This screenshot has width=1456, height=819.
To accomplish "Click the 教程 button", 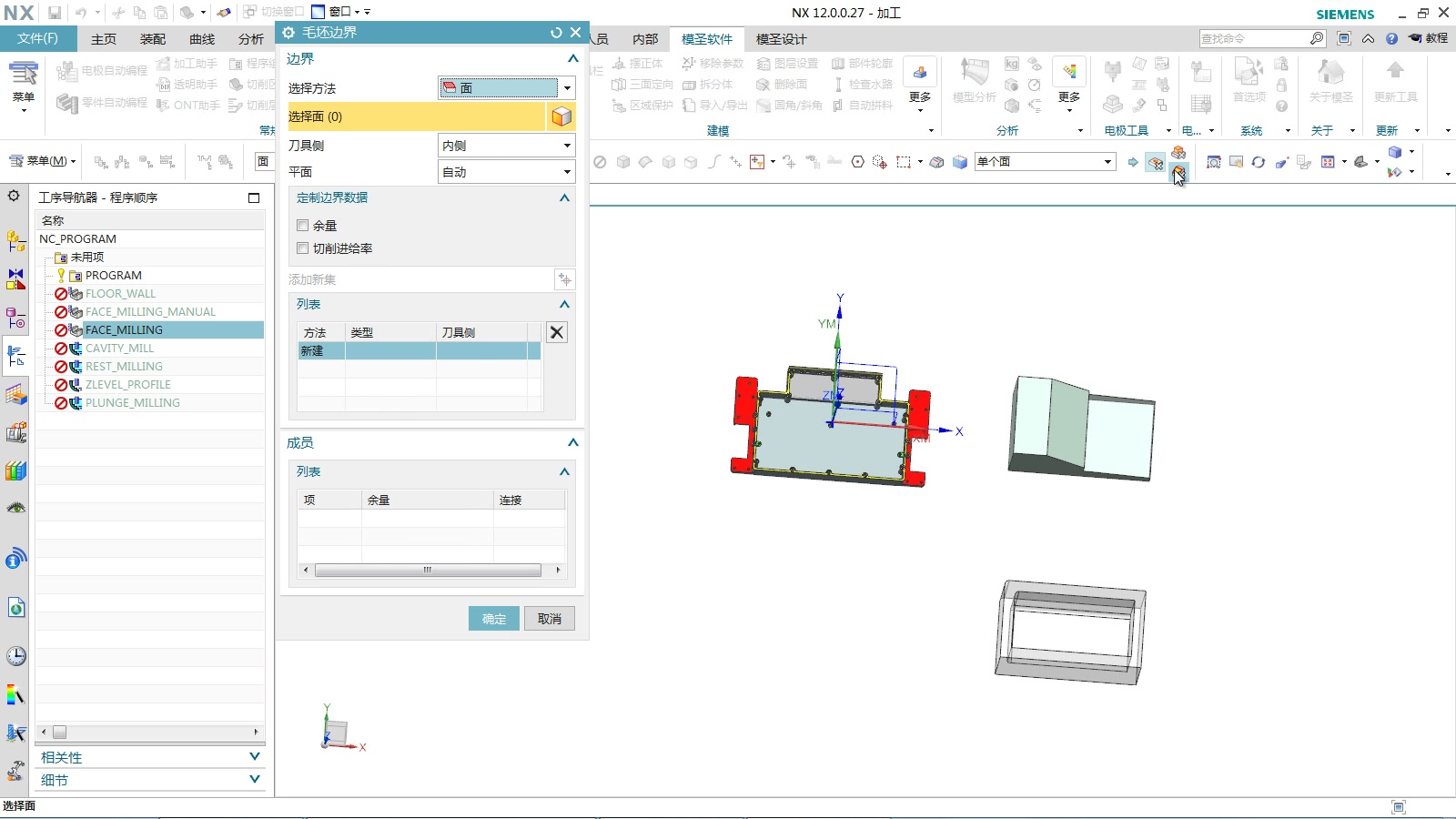I will tap(1428, 38).
